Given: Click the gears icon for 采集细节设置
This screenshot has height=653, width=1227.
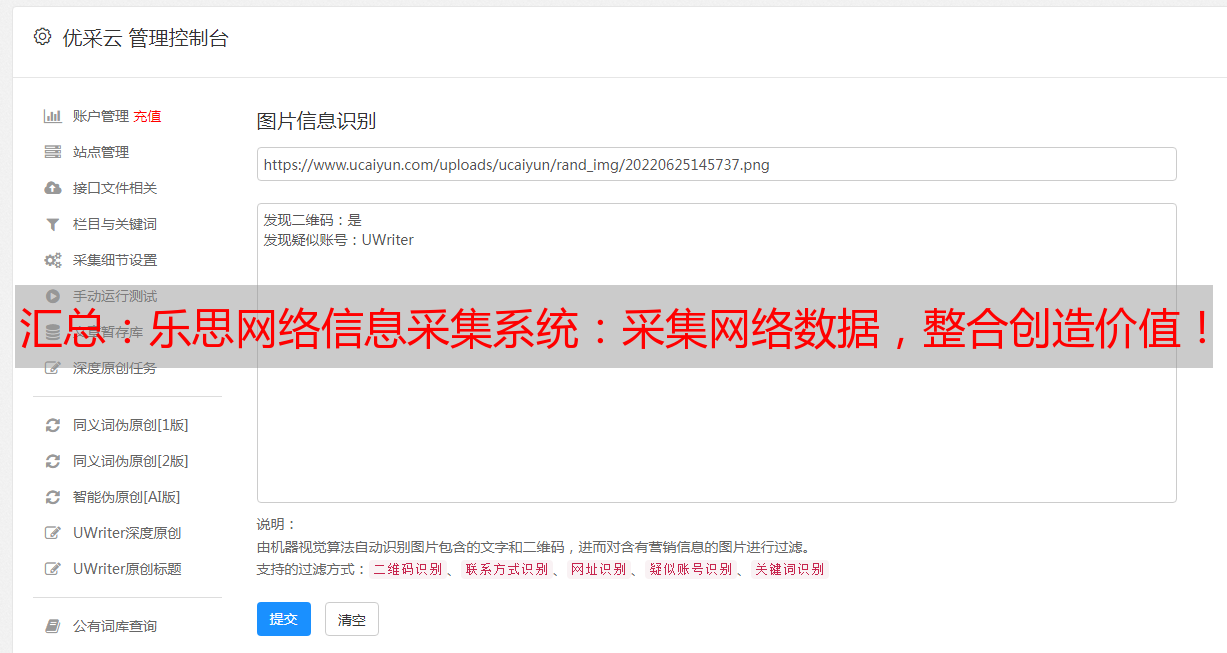Looking at the screenshot, I should pos(53,260).
